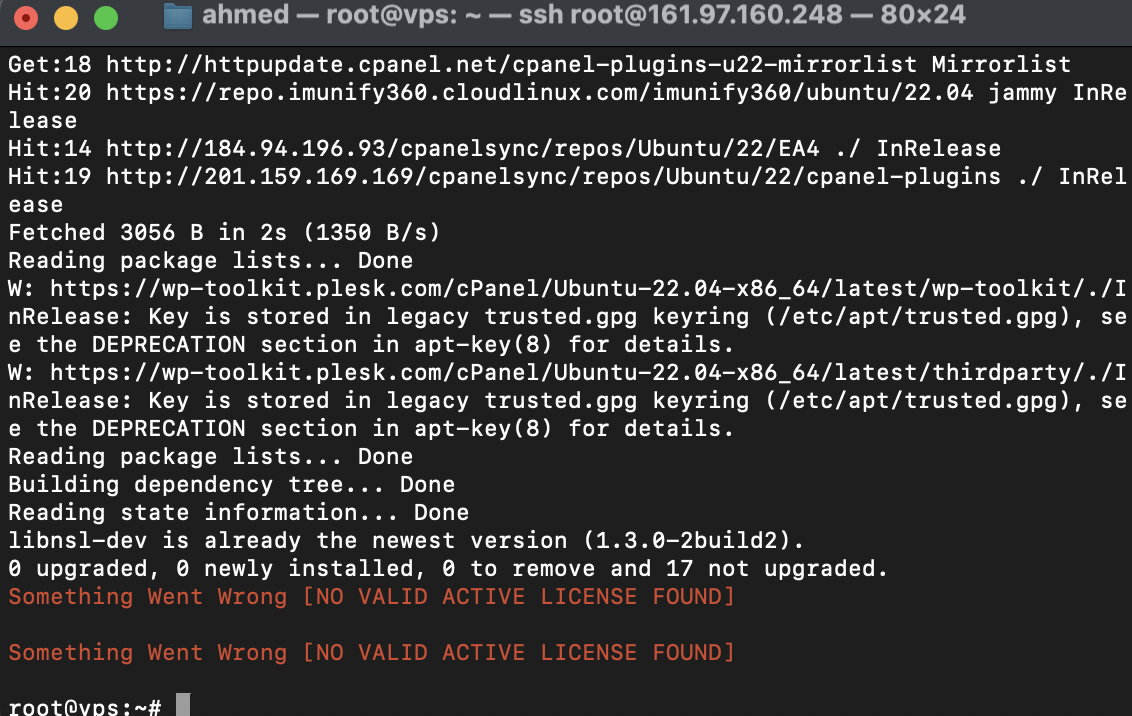This screenshot has height=716, width=1132.
Task: Click the wp-toolkit.plesk.com wp-toolkit URL
Action: 588,289
